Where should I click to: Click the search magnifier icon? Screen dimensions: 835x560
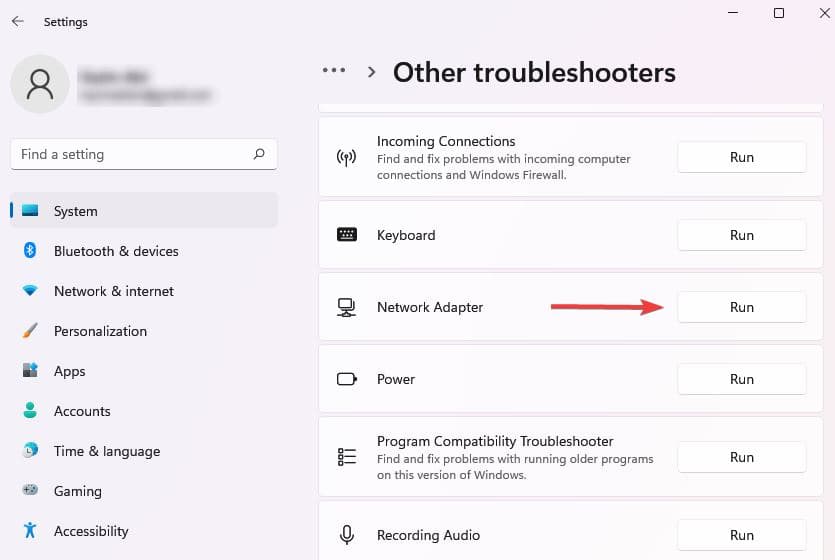(259, 154)
